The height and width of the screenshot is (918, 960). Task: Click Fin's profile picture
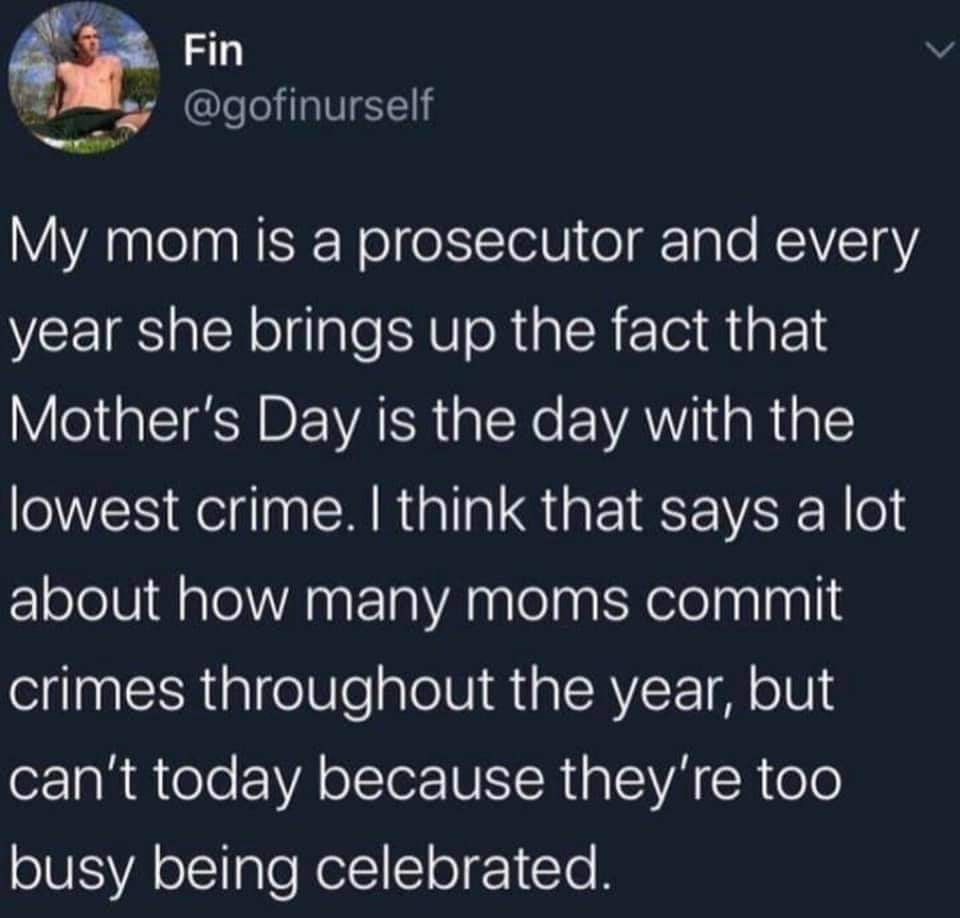tap(85, 79)
